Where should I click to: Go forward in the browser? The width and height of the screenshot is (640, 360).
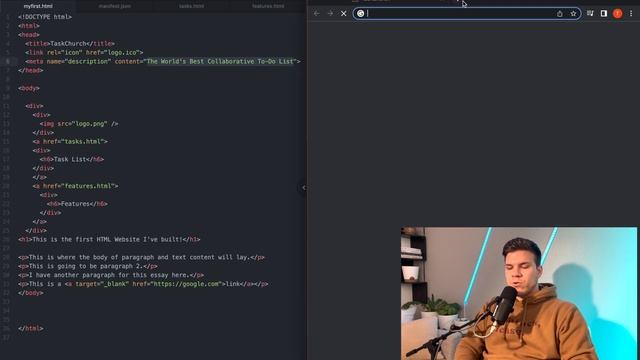tap(330, 13)
